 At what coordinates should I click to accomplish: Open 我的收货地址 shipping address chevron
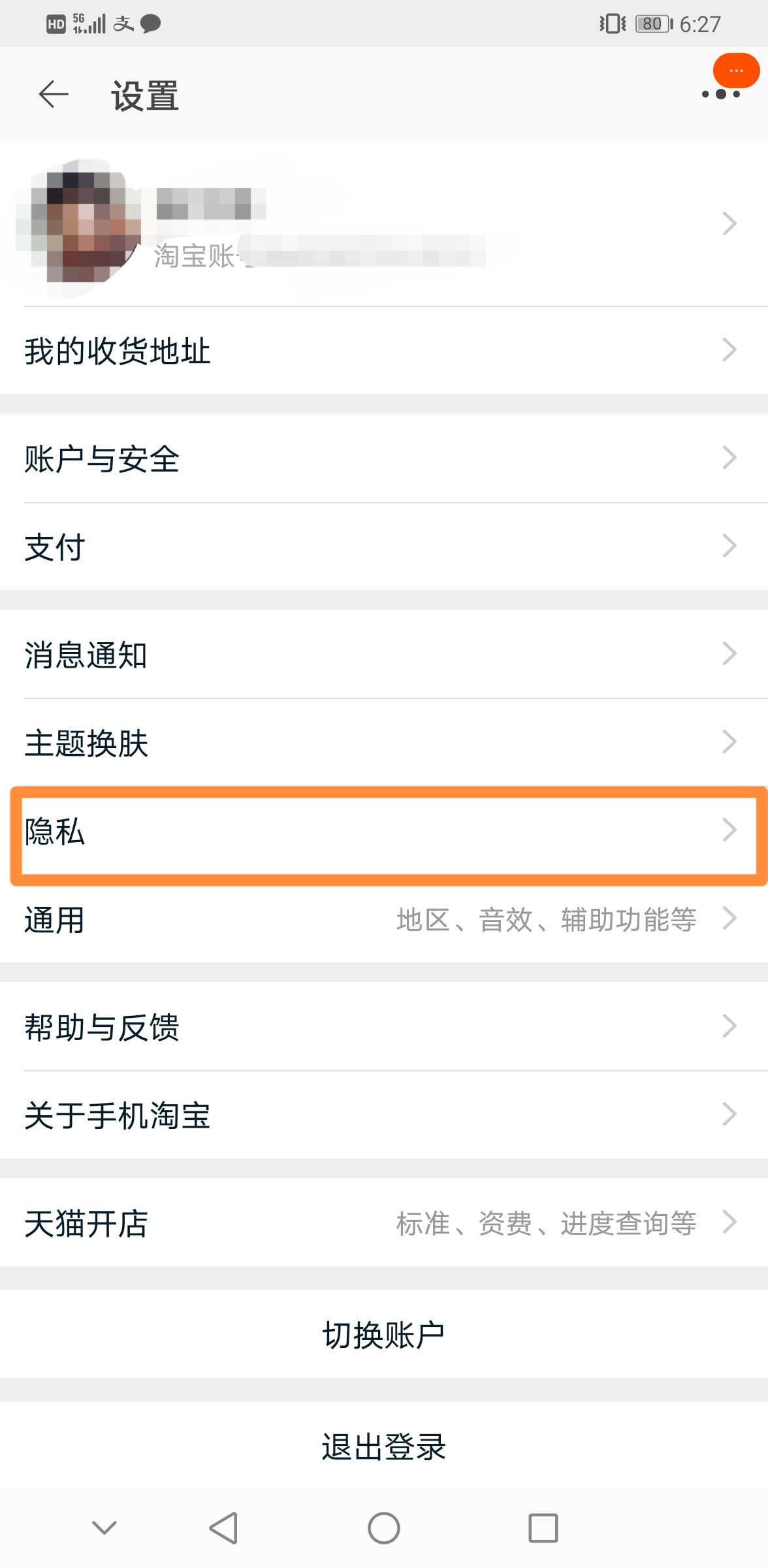click(x=729, y=350)
